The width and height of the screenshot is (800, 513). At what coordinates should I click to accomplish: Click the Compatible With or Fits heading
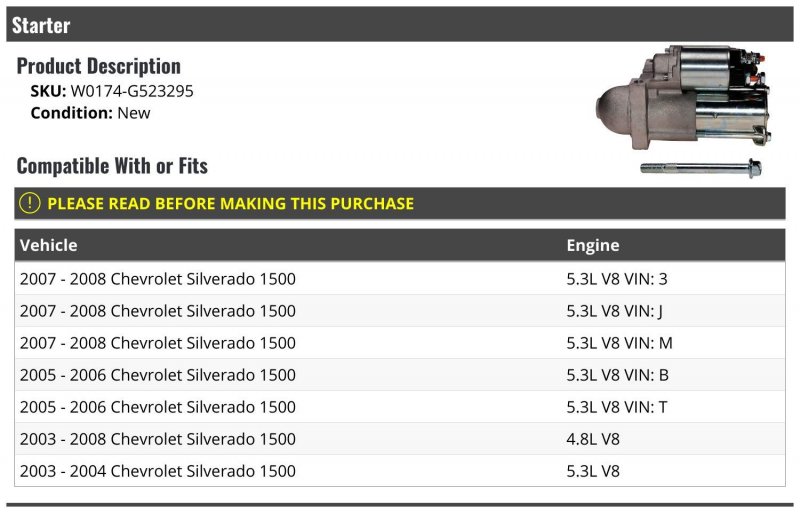[x=112, y=166]
